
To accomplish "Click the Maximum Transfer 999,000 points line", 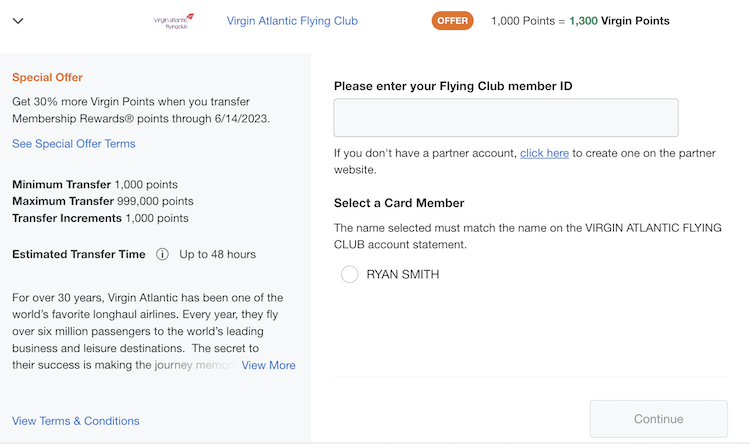I will point(103,201).
